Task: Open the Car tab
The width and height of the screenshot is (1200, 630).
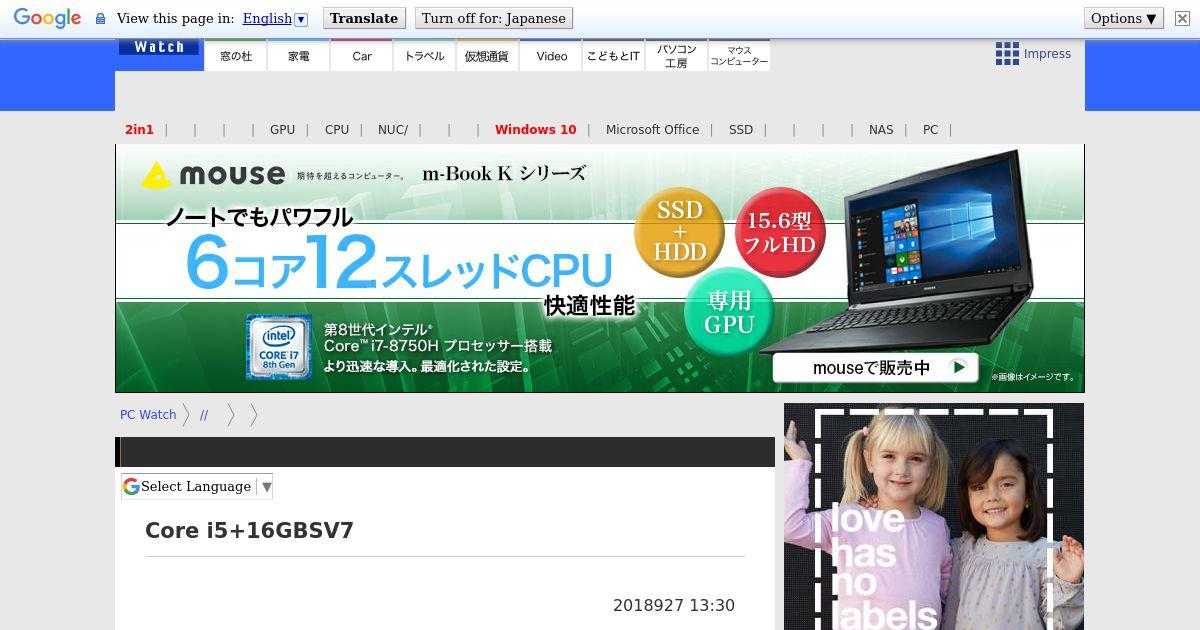Action: coord(362,56)
